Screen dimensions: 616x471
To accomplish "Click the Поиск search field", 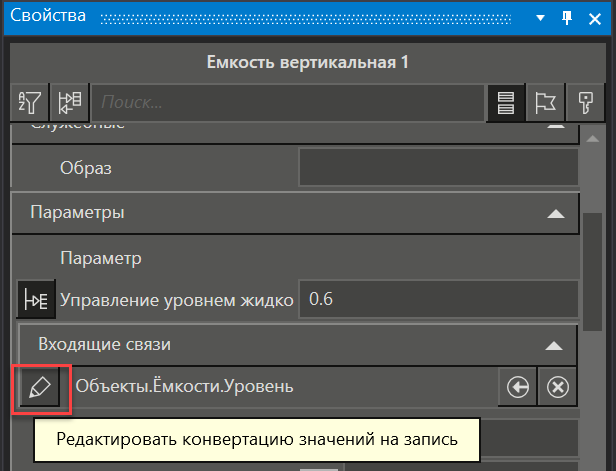I will [288, 102].
